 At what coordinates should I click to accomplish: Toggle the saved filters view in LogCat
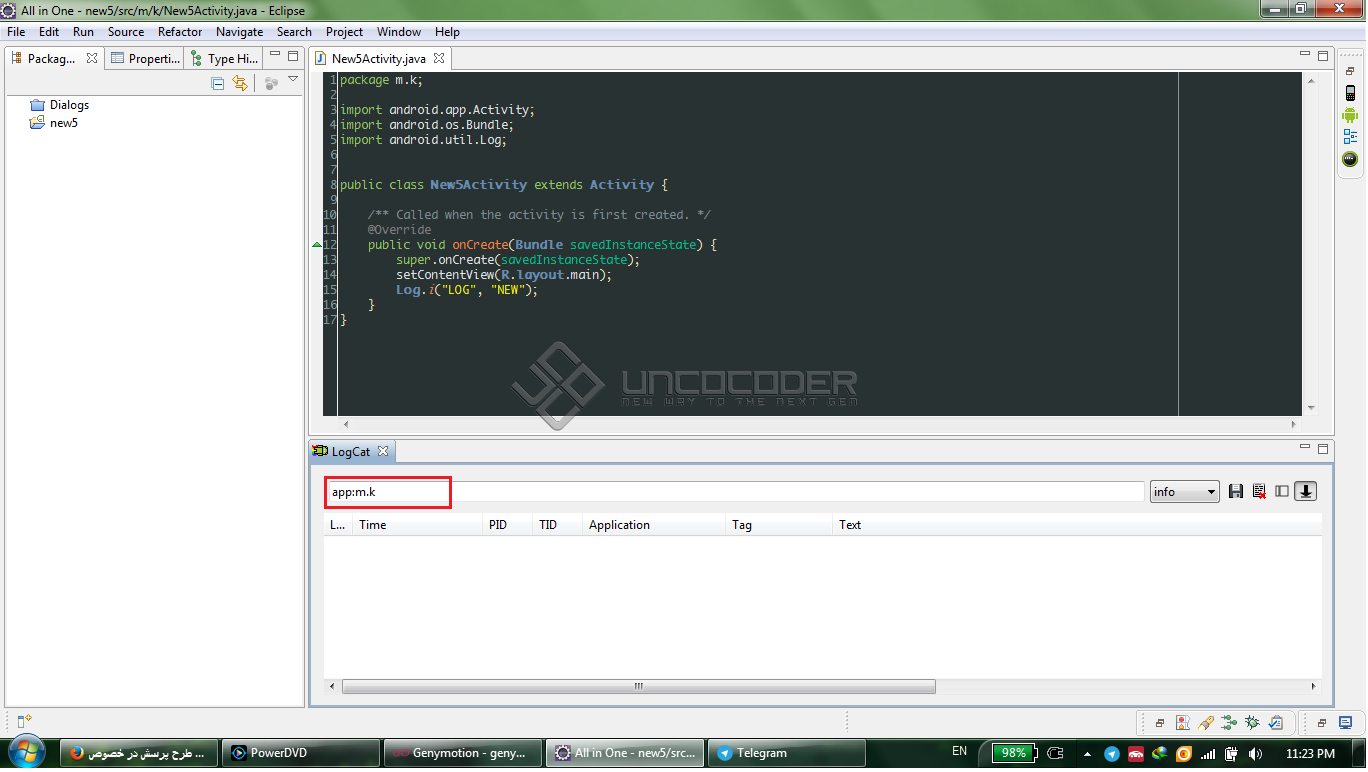click(x=1282, y=491)
